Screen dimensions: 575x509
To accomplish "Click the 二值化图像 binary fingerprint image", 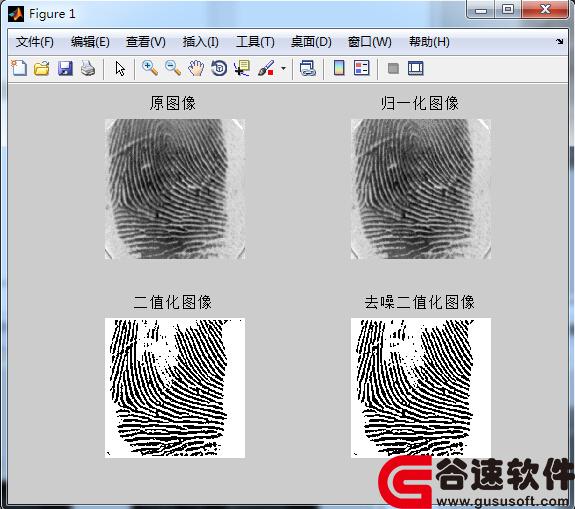I will click(x=175, y=388).
